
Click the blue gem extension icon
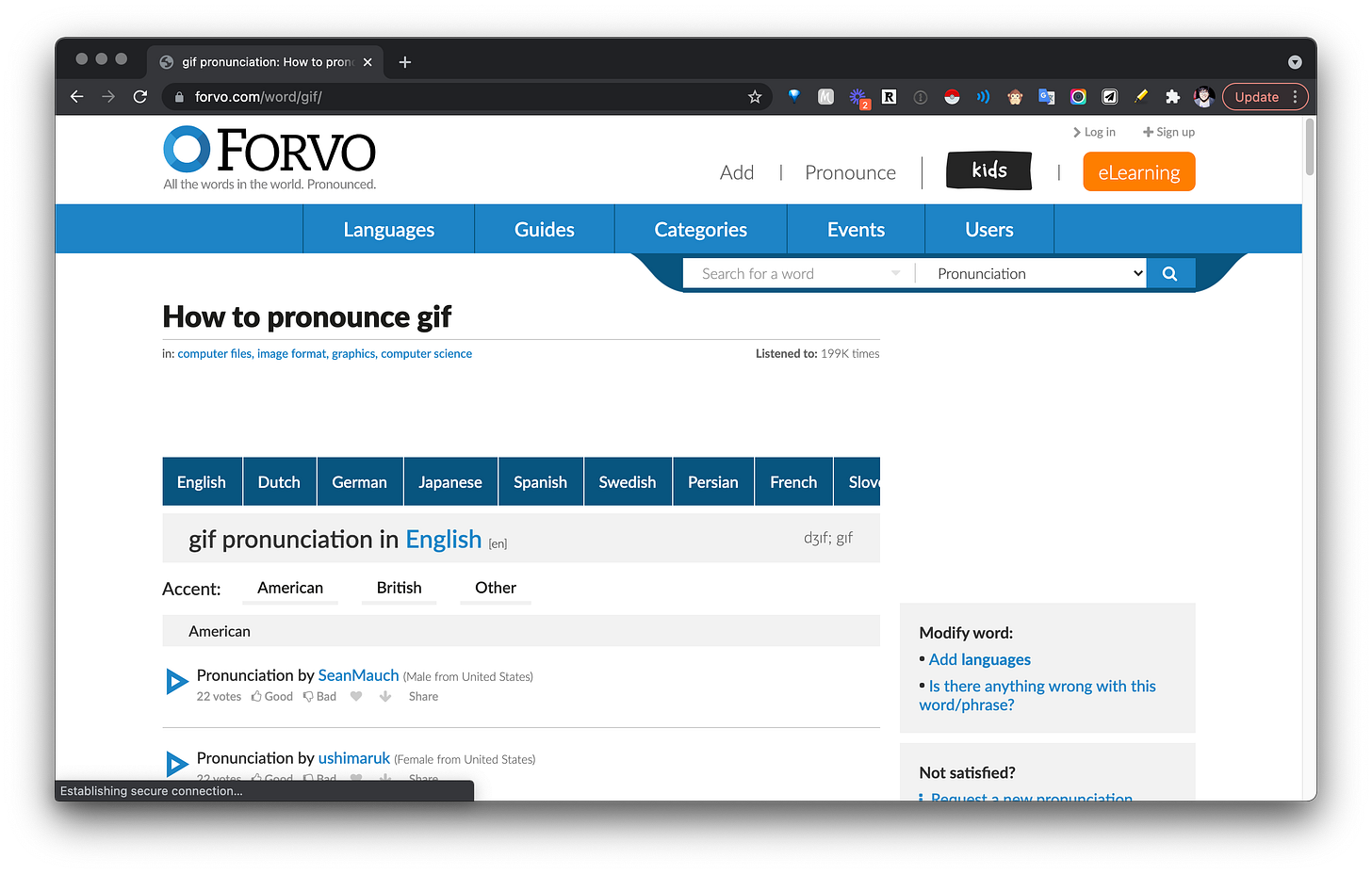click(794, 96)
